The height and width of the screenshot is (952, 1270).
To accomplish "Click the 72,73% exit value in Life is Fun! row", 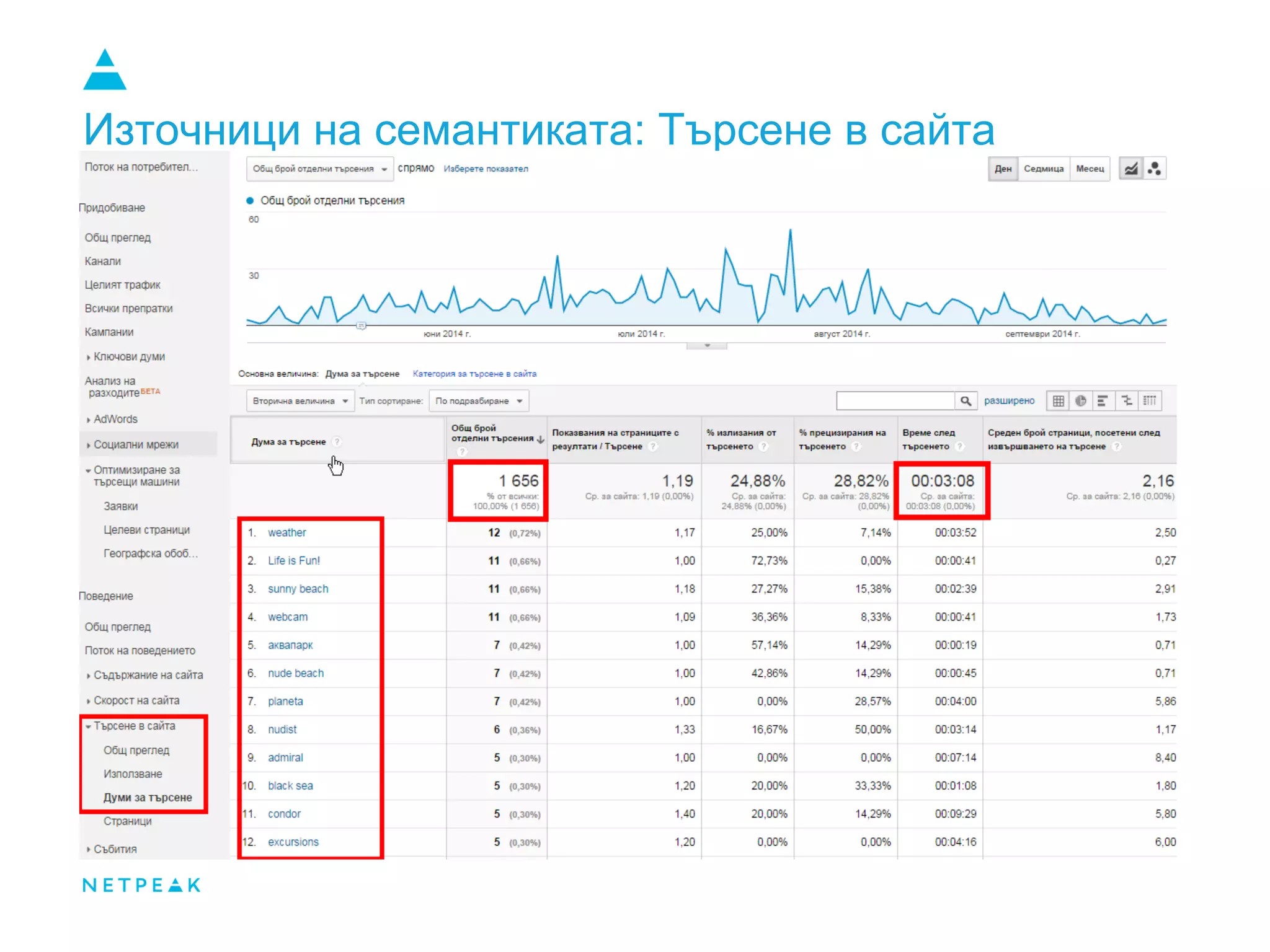I will click(x=769, y=561).
